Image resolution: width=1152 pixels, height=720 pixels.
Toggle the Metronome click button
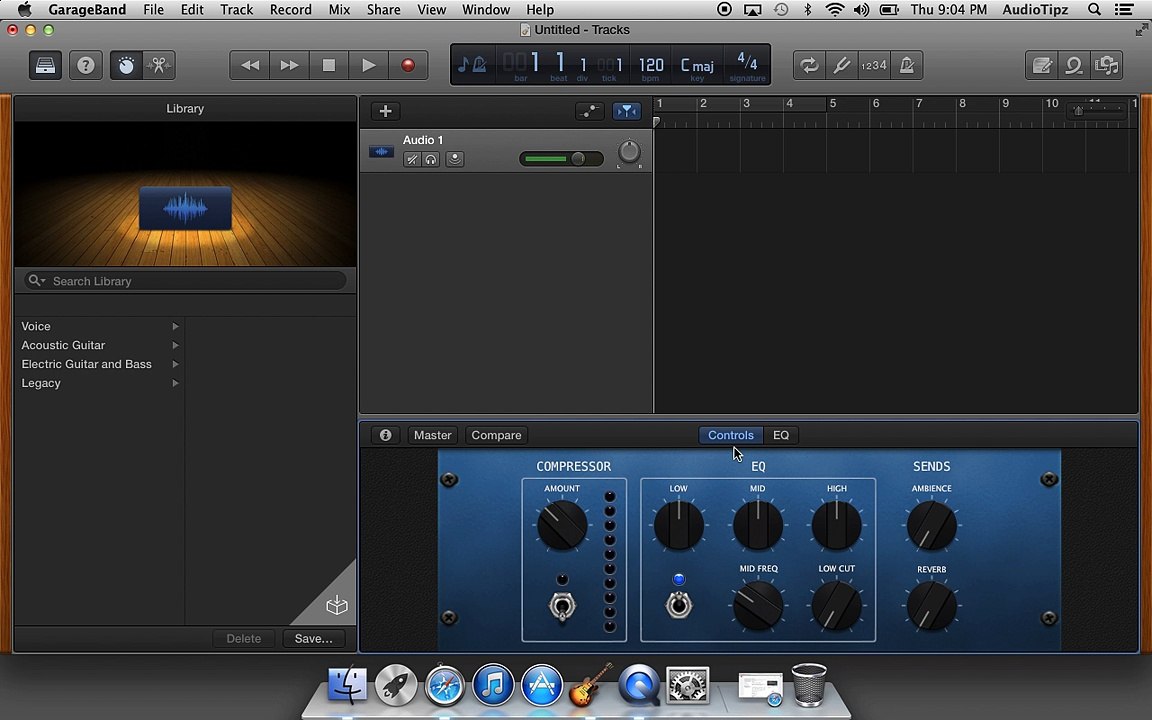[x=907, y=65]
